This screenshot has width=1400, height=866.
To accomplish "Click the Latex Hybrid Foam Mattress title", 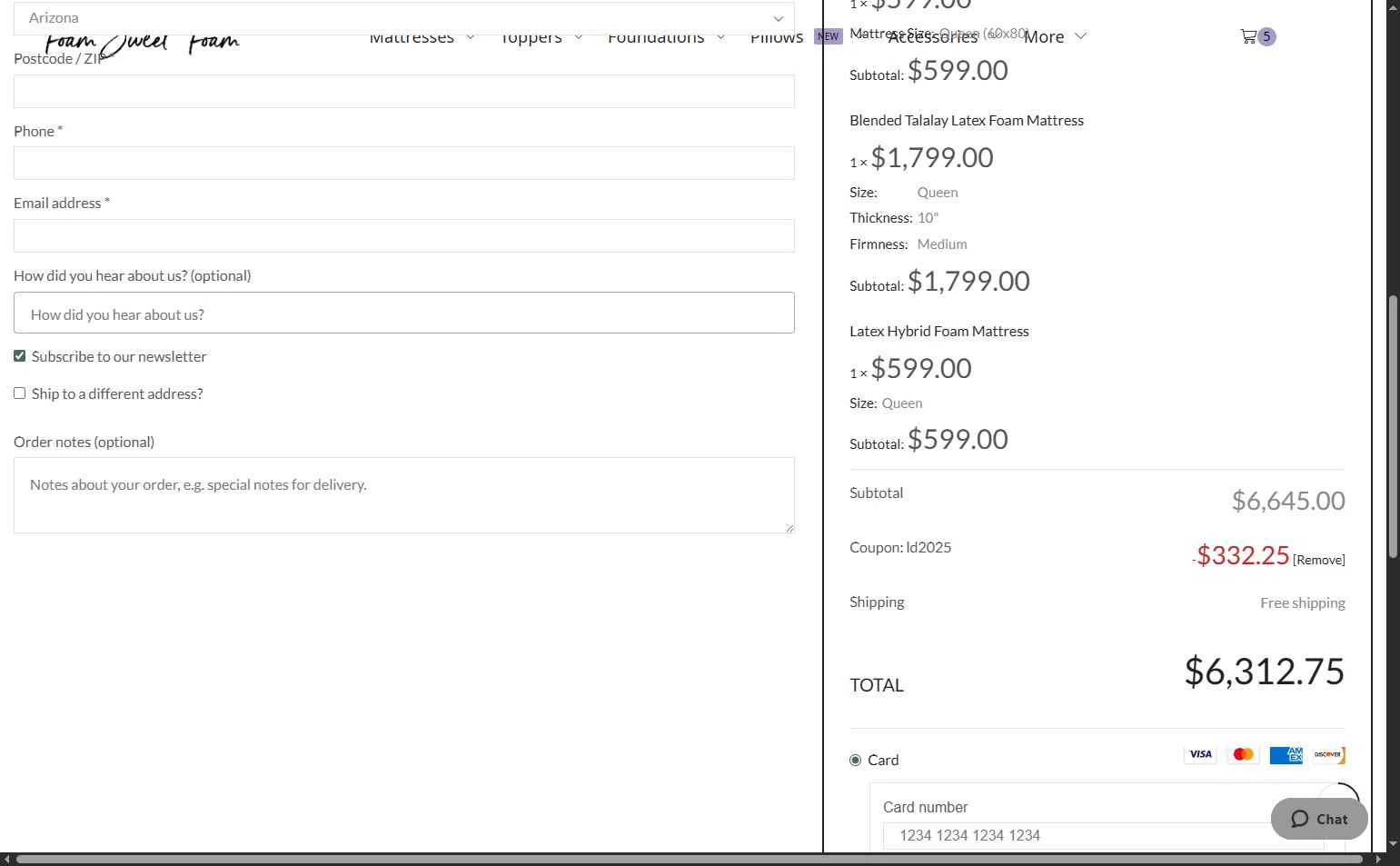I will coord(939,331).
